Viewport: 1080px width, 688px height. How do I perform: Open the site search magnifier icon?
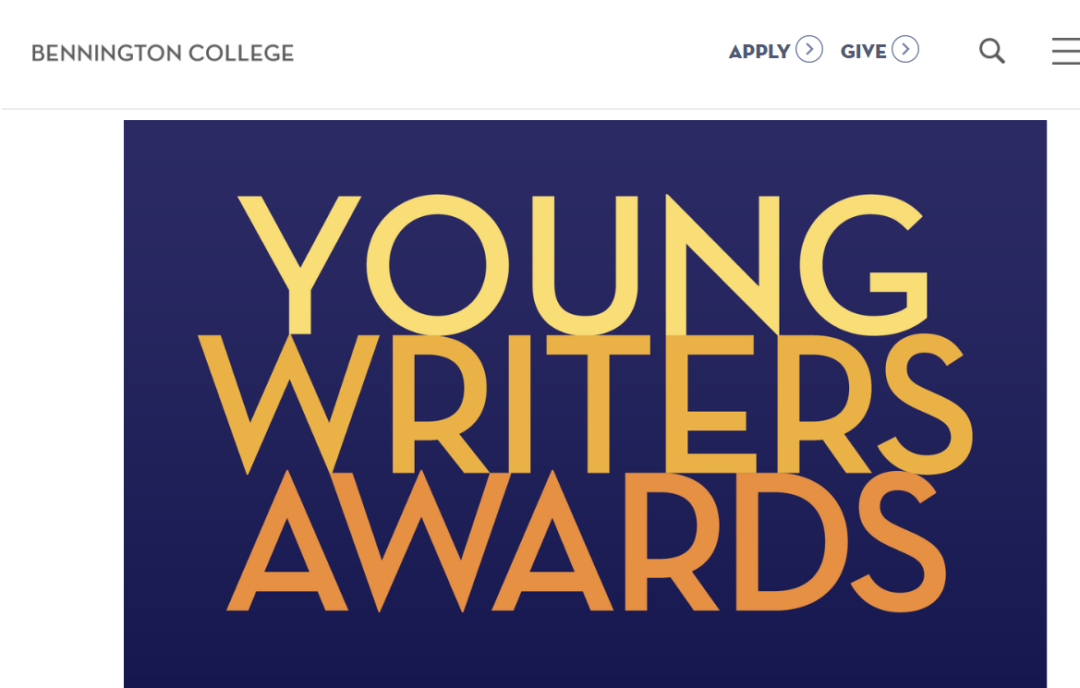tap(992, 51)
